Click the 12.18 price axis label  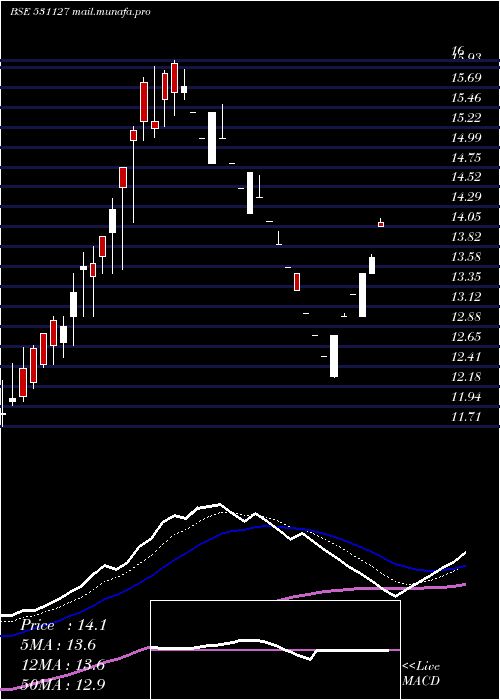[466, 377]
